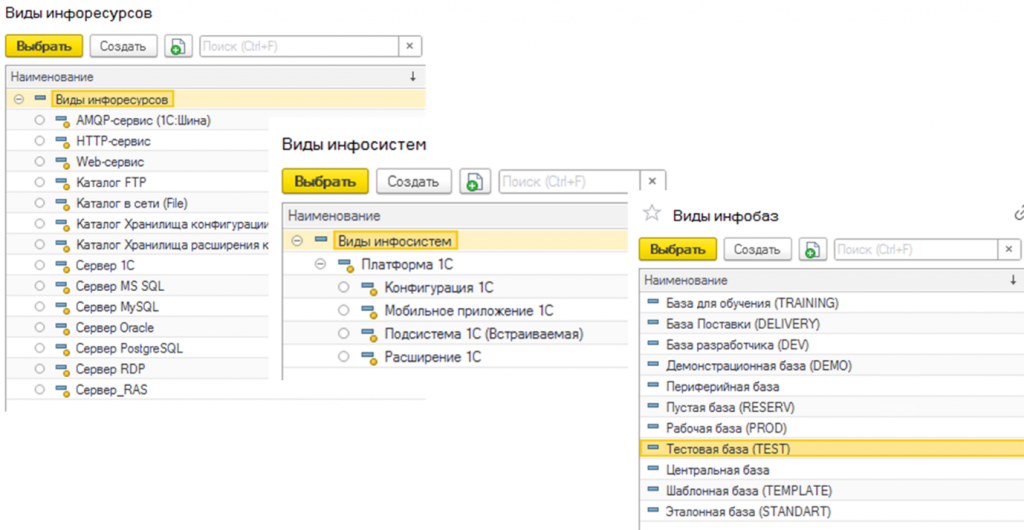Focus search field in Виды инфобаз window

[x=916, y=249]
